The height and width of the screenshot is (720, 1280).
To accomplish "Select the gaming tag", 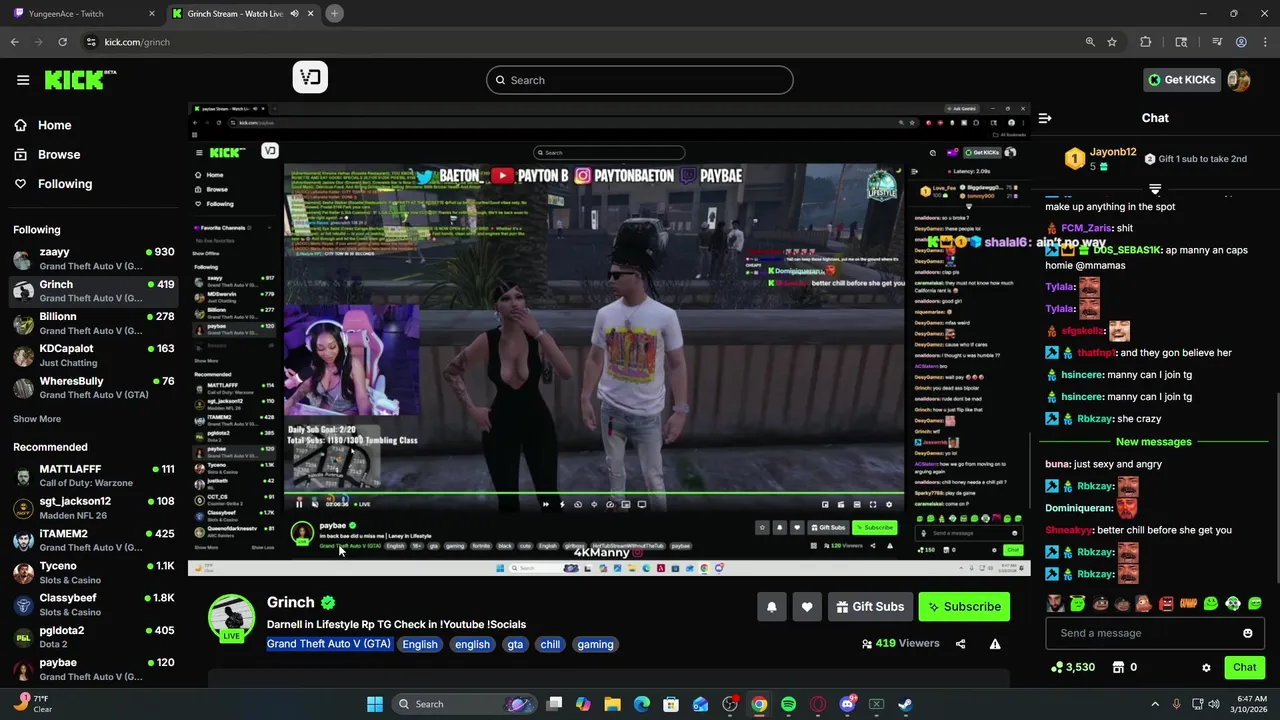I will 595,644.
